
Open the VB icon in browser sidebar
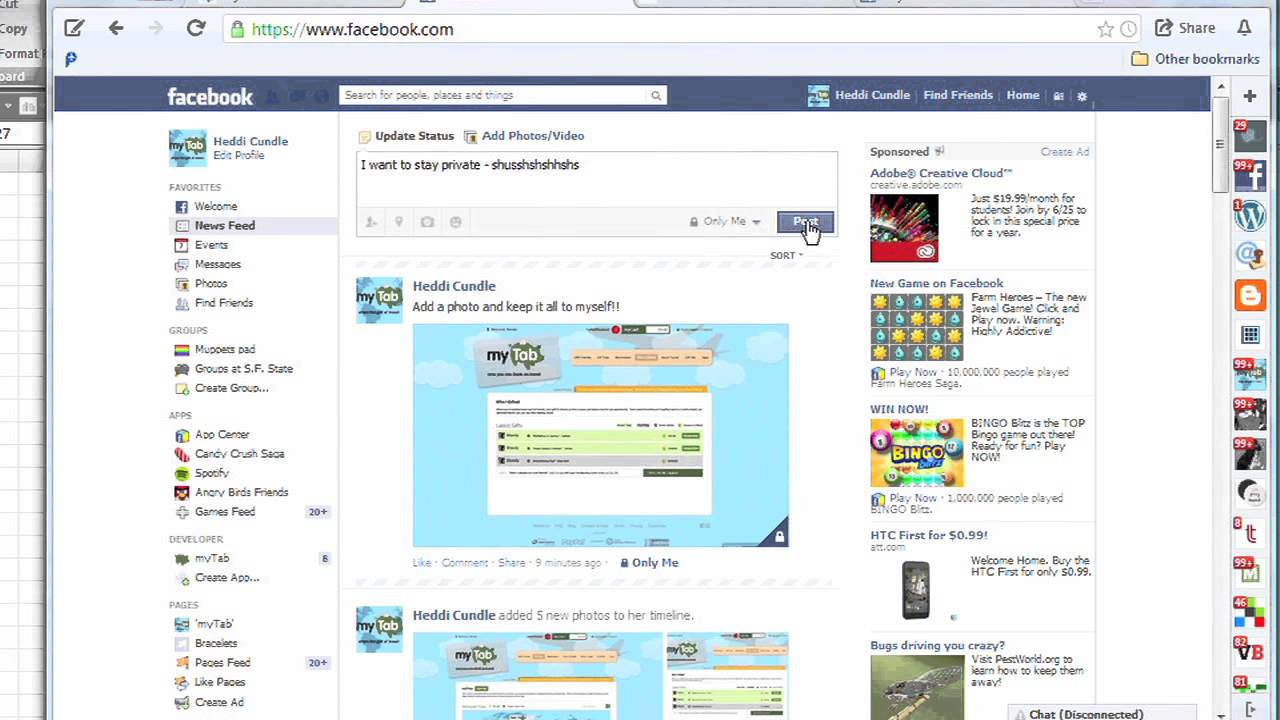[1249, 651]
